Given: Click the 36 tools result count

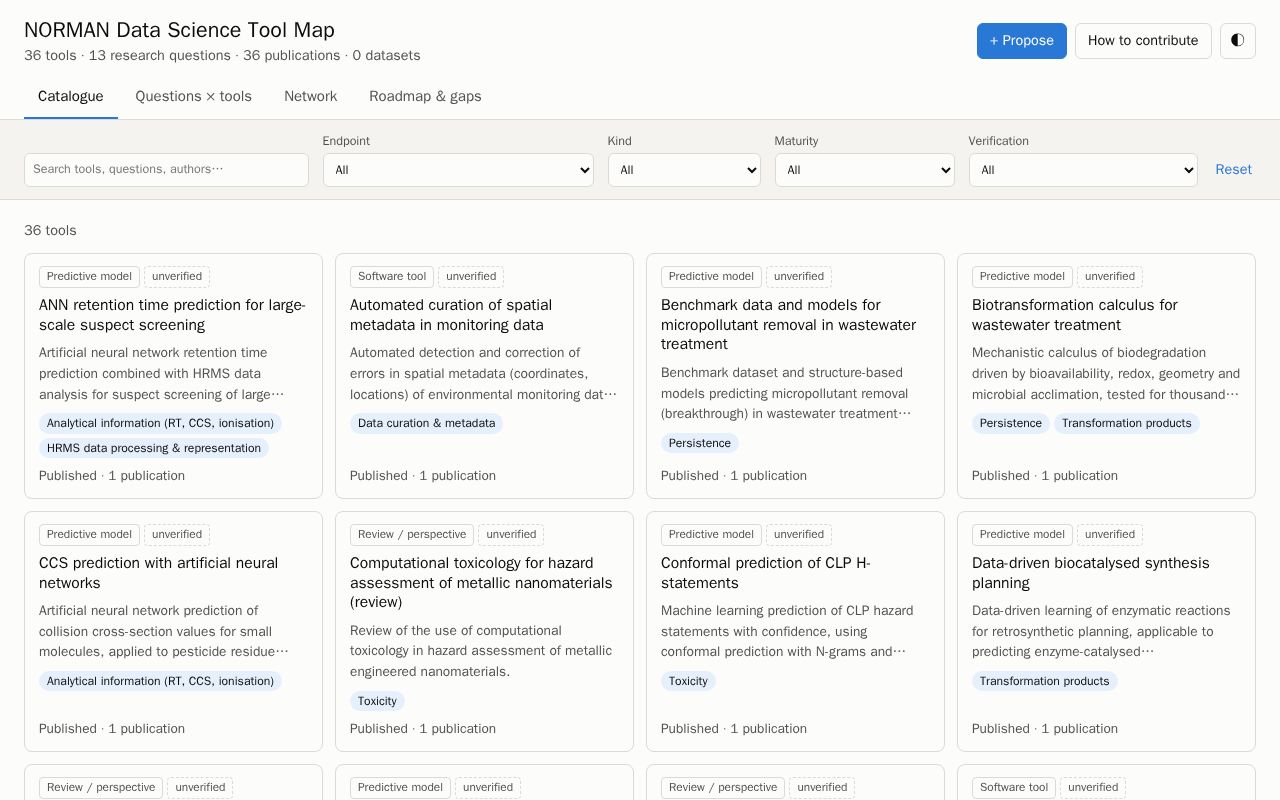Looking at the screenshot, I should [x=50, y=231].
